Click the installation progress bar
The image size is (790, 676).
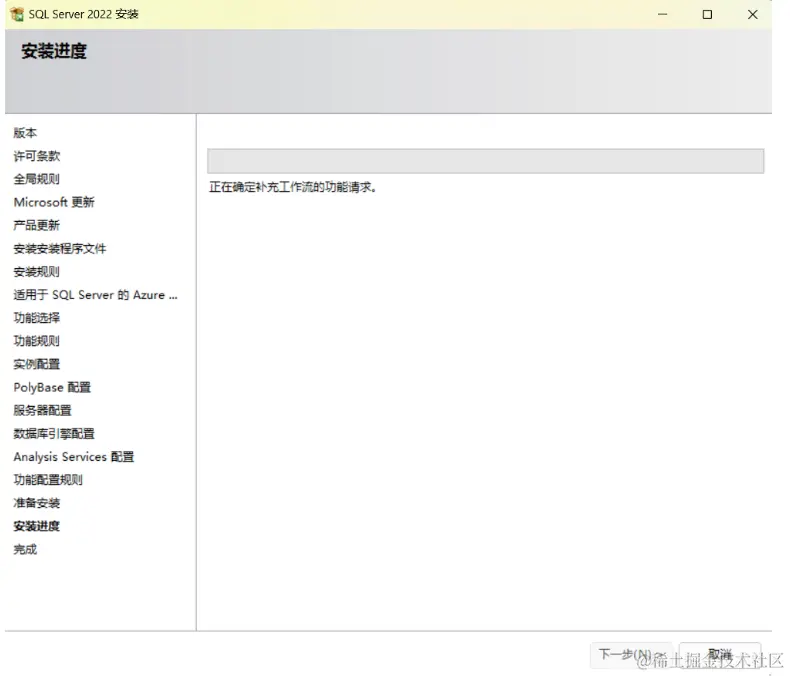(x=486, y=161)
